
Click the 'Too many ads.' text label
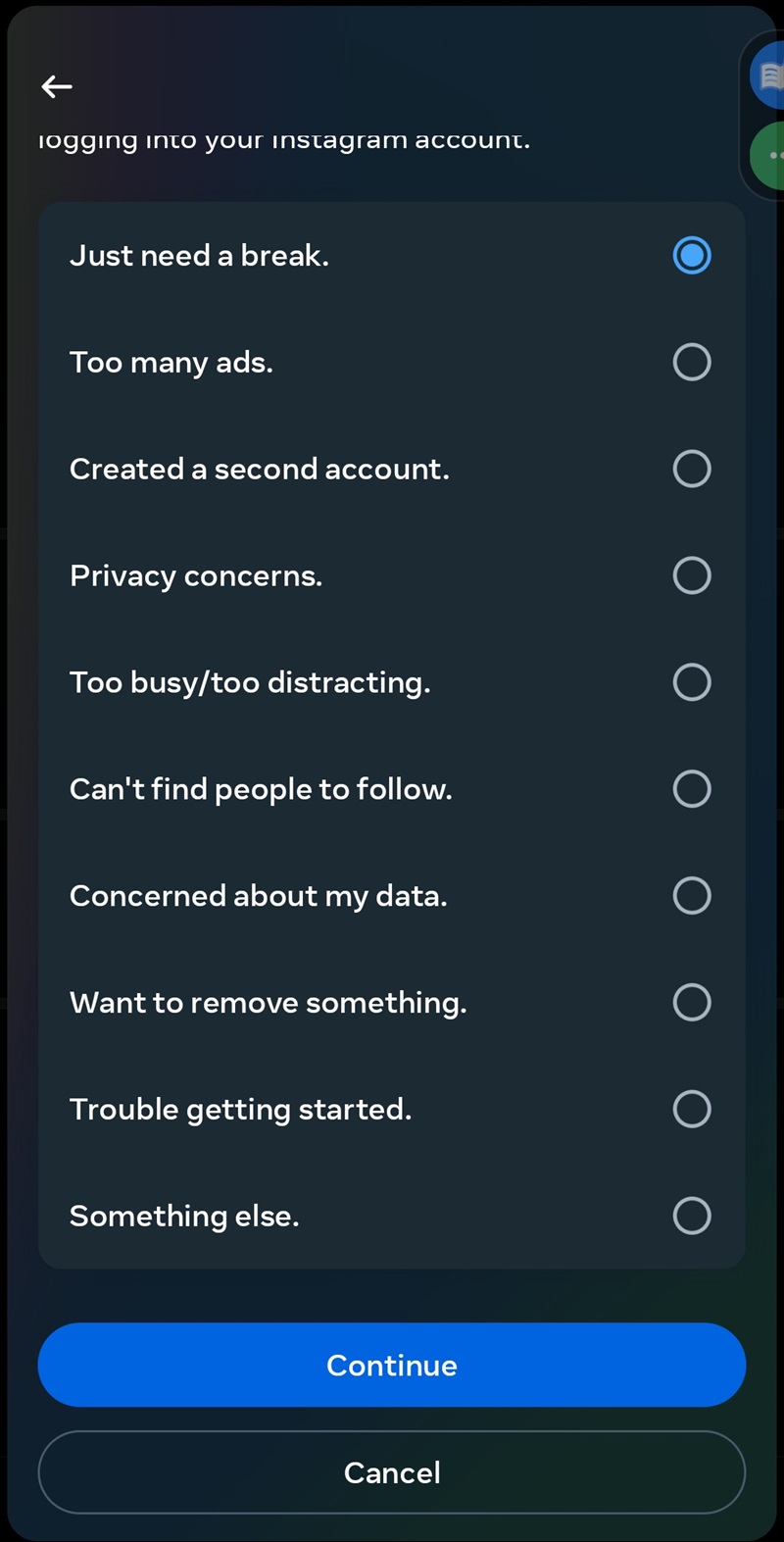171,363
